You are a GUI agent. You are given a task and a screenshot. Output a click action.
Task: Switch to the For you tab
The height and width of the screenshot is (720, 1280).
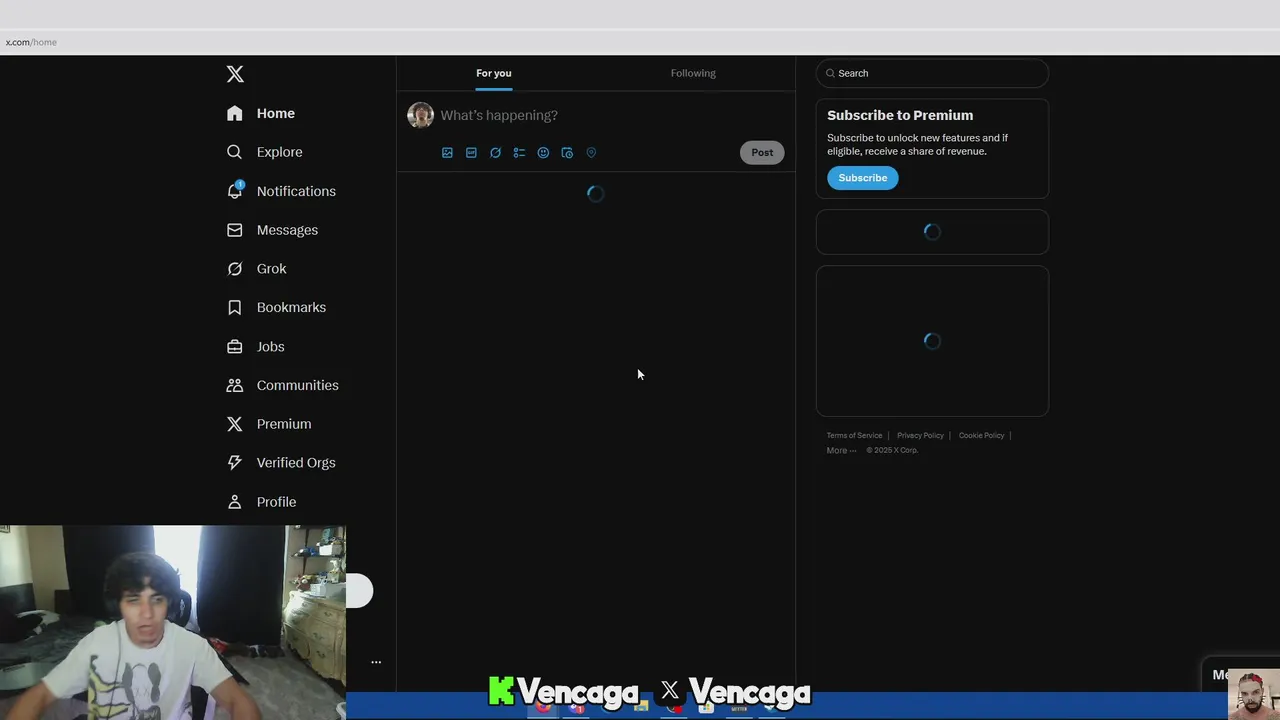494,73
